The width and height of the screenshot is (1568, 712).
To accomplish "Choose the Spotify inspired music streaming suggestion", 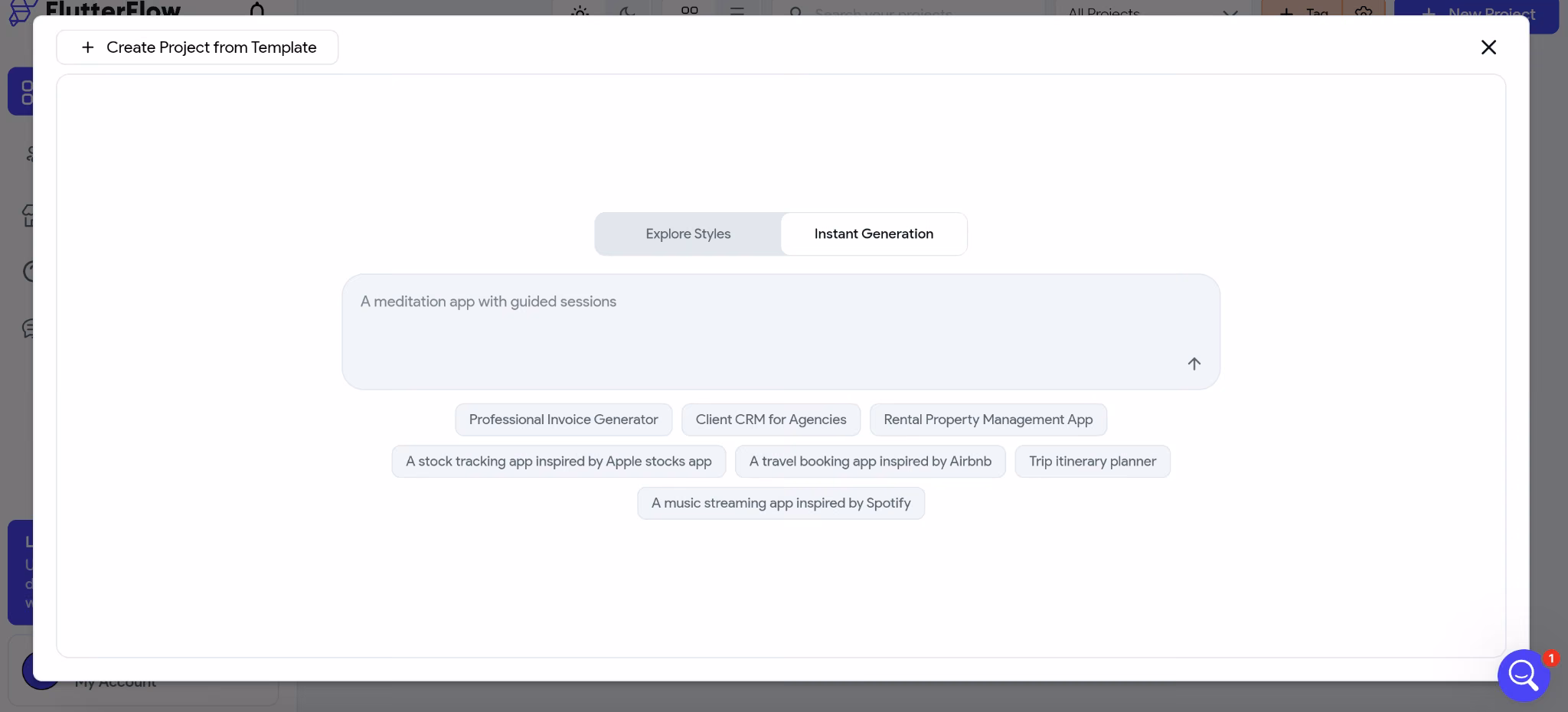I will (781, 503).
